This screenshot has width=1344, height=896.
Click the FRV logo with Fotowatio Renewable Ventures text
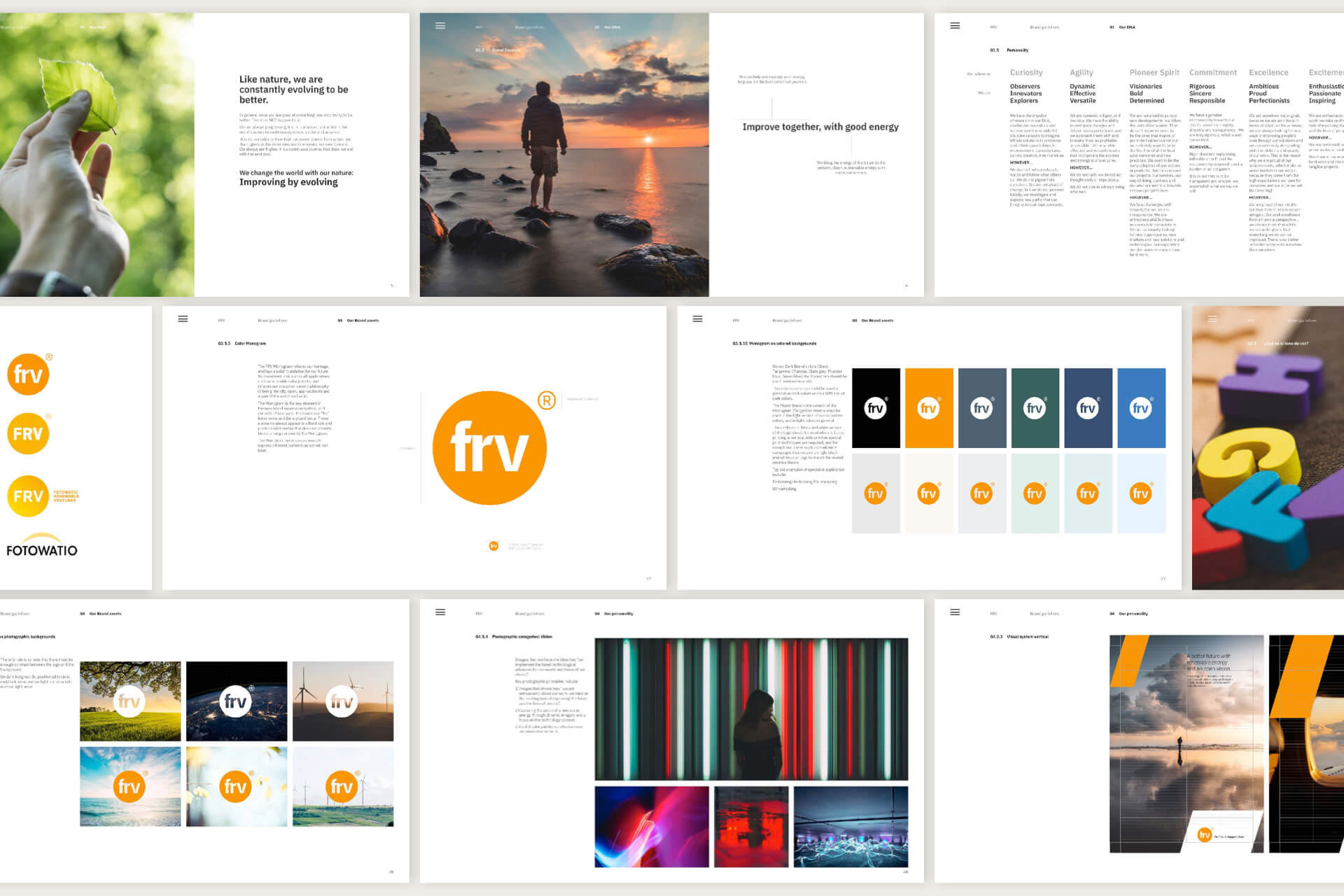(x=43, y=496)
